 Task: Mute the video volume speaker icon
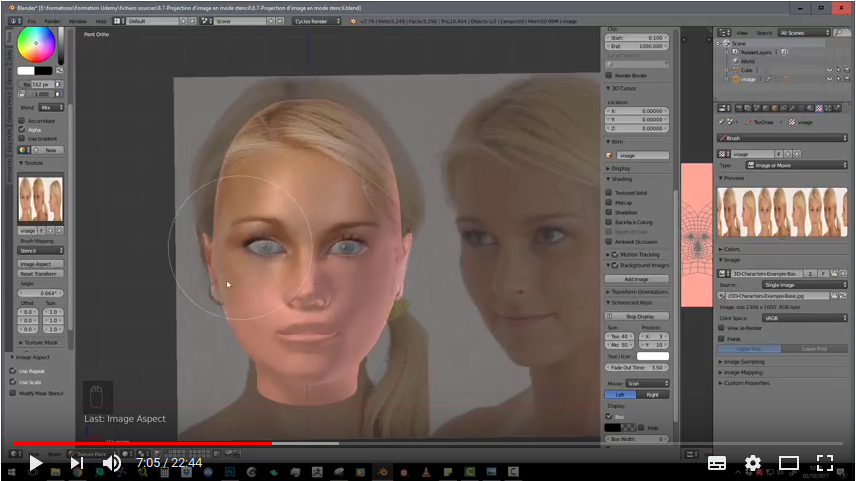112,464
